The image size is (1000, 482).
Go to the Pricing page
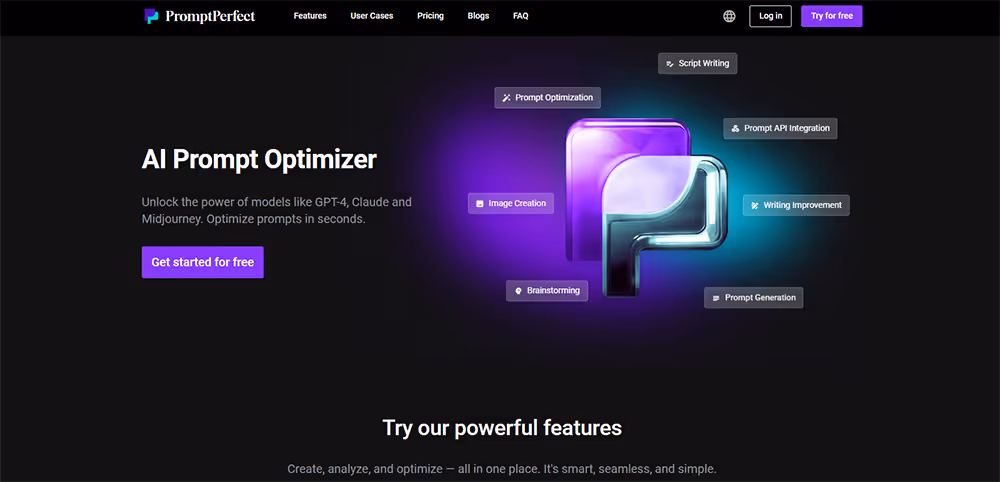[x=430, y=16]
